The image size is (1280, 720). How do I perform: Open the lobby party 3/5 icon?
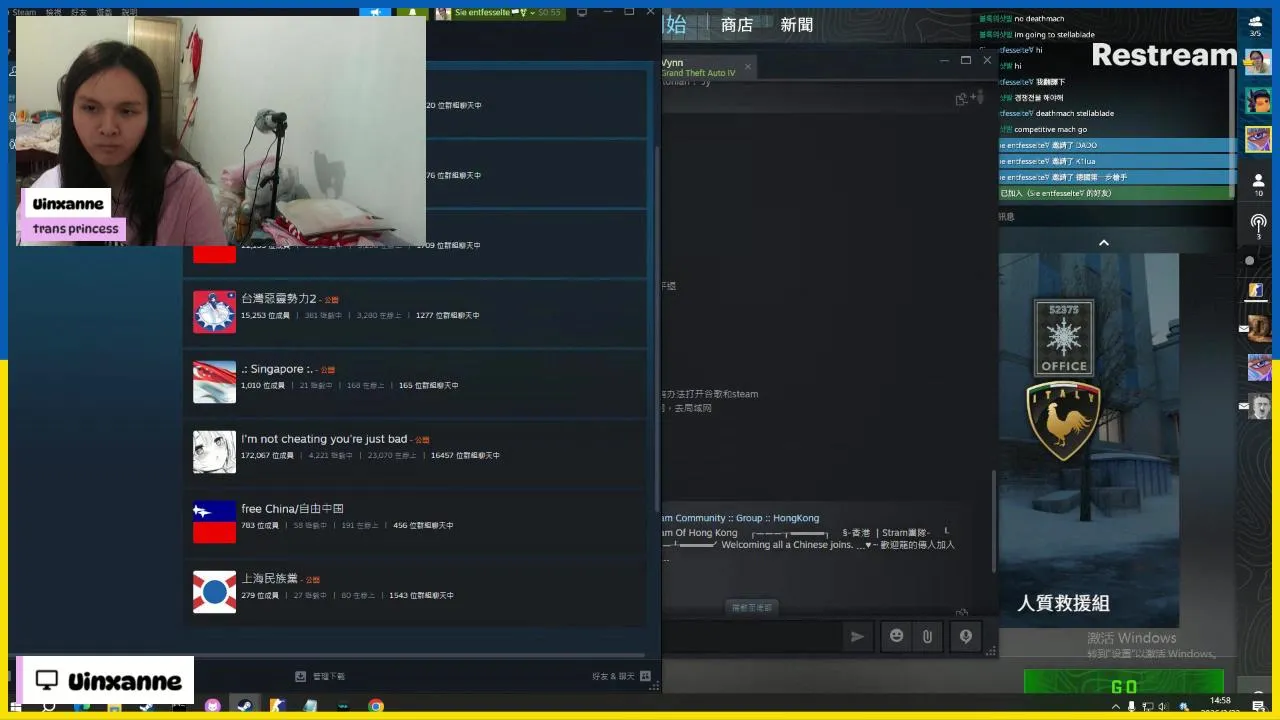click(x=1255, y=25)
